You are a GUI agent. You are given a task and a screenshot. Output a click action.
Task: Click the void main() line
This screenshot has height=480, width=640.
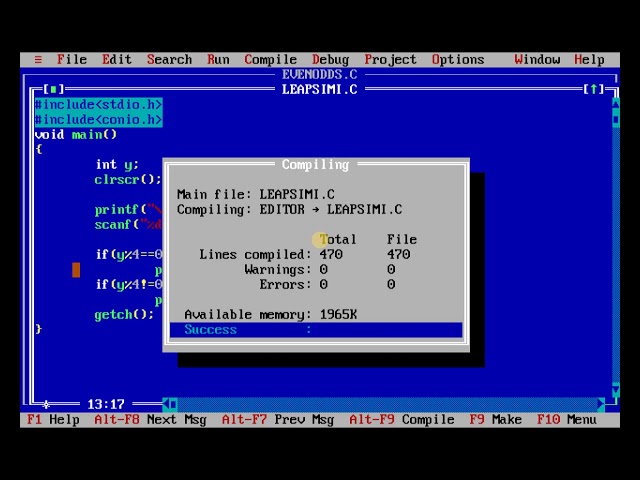pyautogui.click(x=76, y=135)
